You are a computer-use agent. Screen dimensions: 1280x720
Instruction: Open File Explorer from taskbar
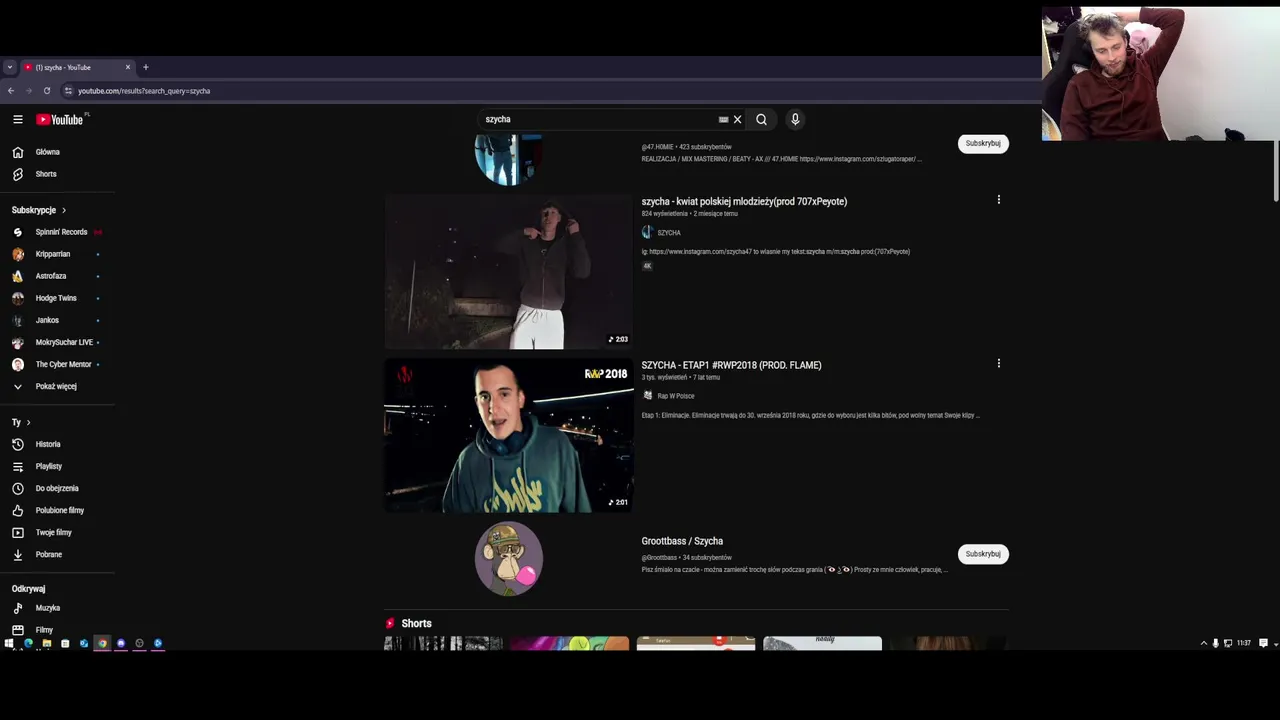(x=46, y=643)
